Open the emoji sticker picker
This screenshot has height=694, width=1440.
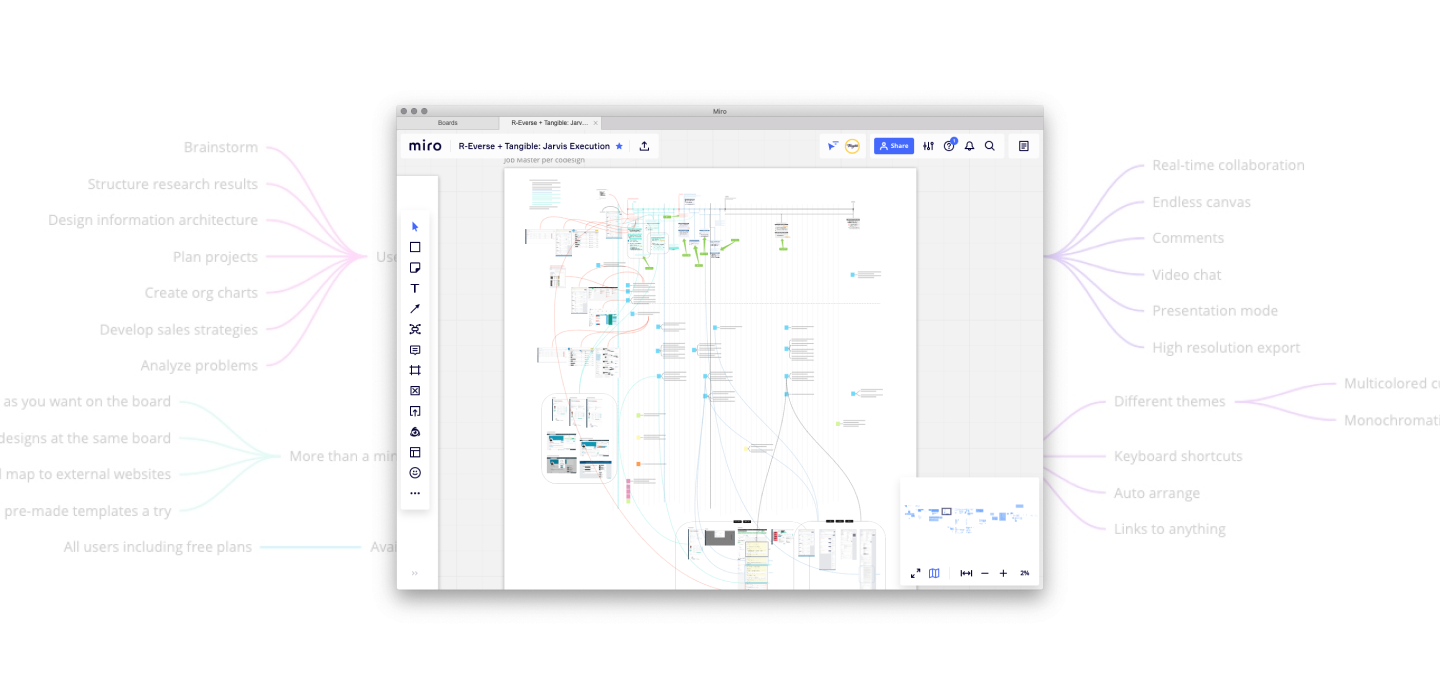click(415, 473)
